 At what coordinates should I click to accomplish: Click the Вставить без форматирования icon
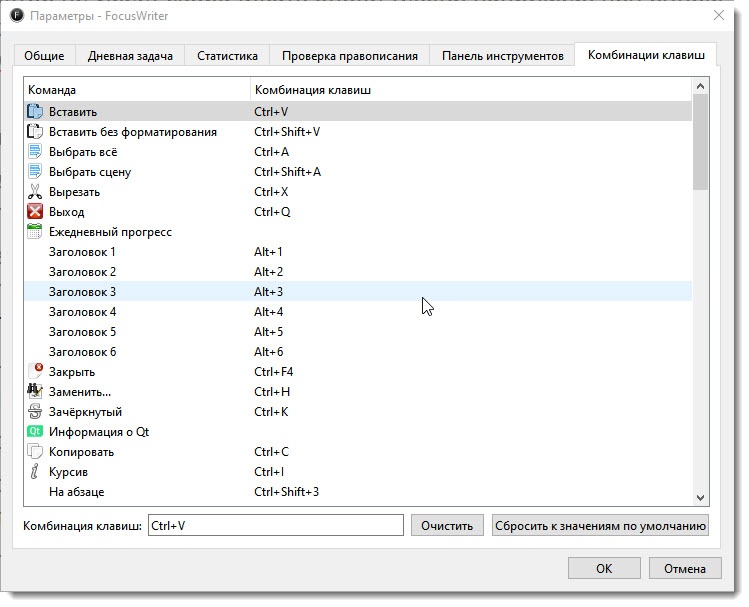[35, 132]
